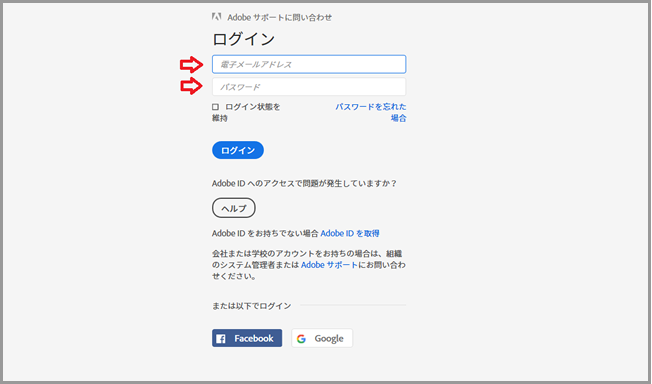Open the Adobe ID を取得 link
The image size is (652, 384).
pos(350,233)
